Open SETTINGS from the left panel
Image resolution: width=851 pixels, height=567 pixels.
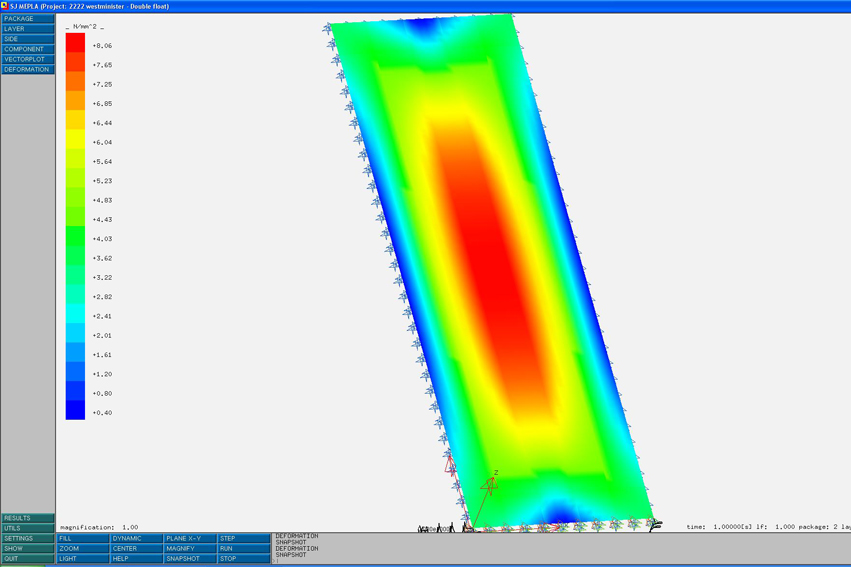[x=28, y=538]
